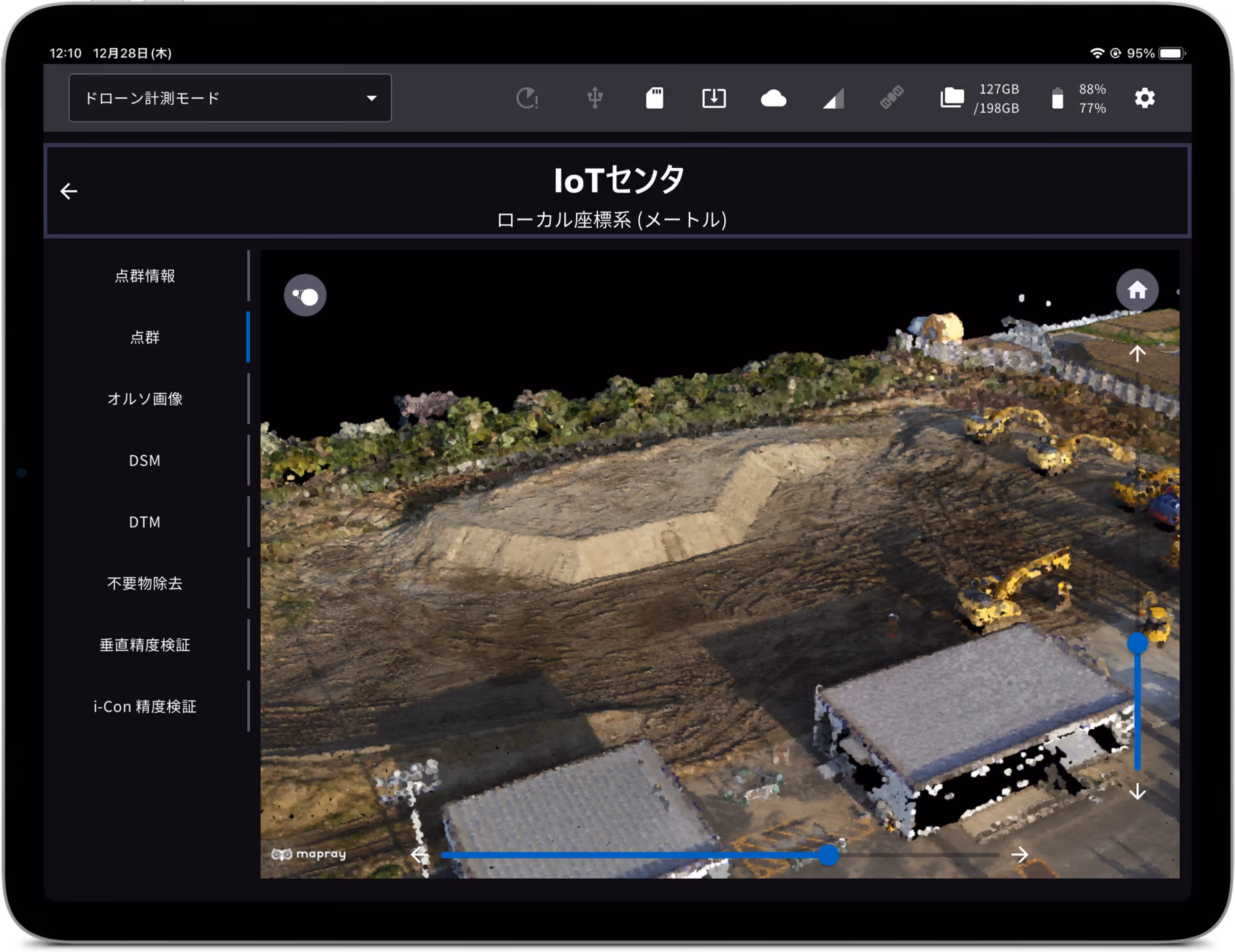The image size is (1235, 952).
Task: Select the 不要物除去 tab
Action: click(x=145, y=583)
